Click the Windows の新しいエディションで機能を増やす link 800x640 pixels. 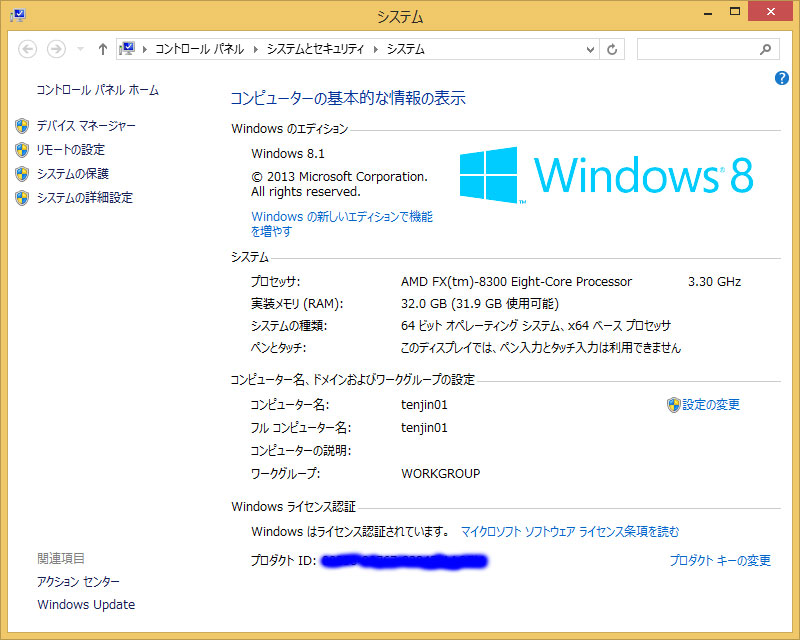click(342, 224)
